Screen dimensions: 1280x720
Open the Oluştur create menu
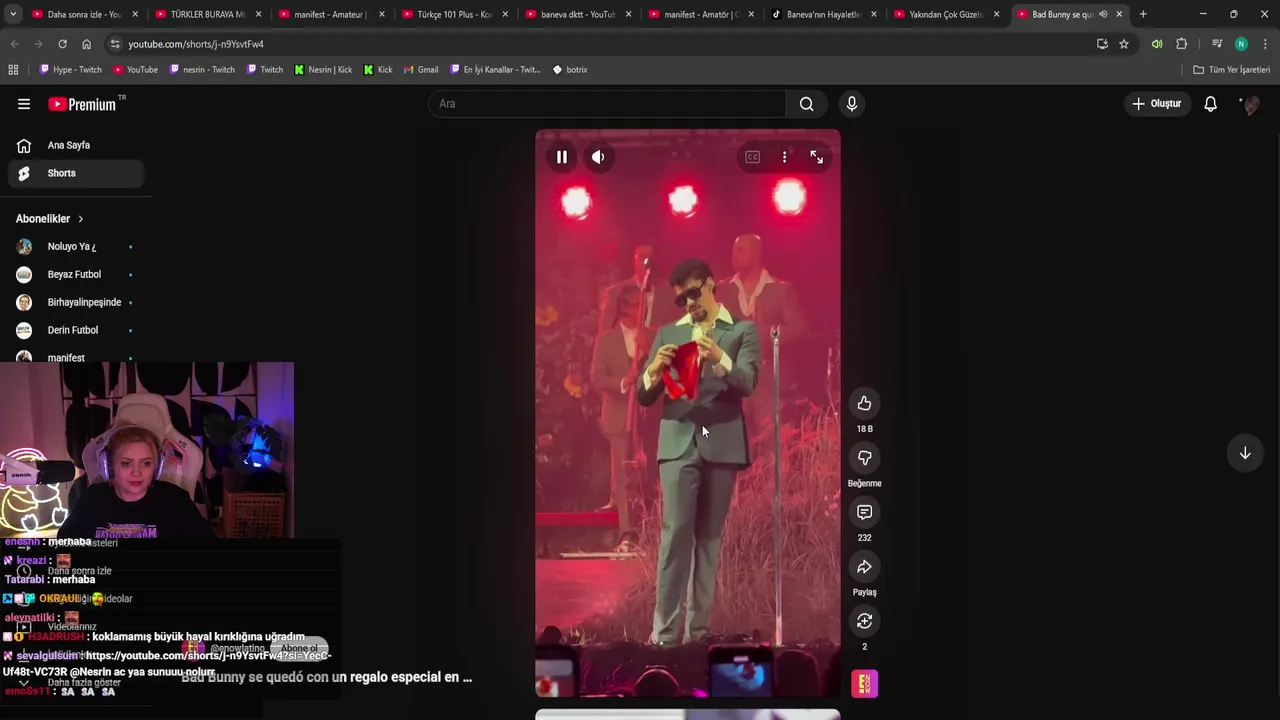click(1157, 104)
